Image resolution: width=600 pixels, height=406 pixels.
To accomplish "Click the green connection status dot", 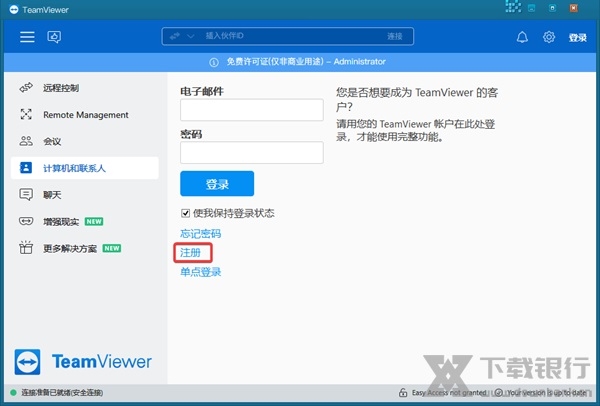I will [13, 393].
